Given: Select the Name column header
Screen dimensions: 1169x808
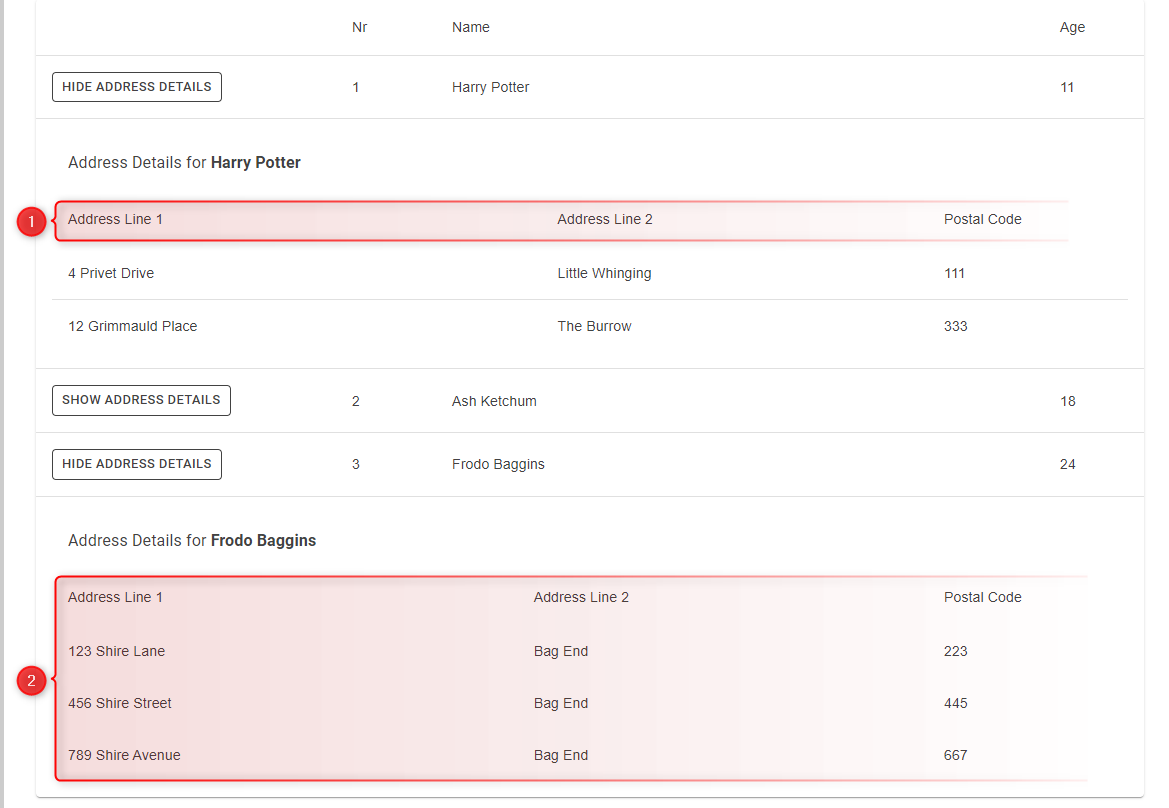Looking at the screenshot, I should (x=470, y=27).
